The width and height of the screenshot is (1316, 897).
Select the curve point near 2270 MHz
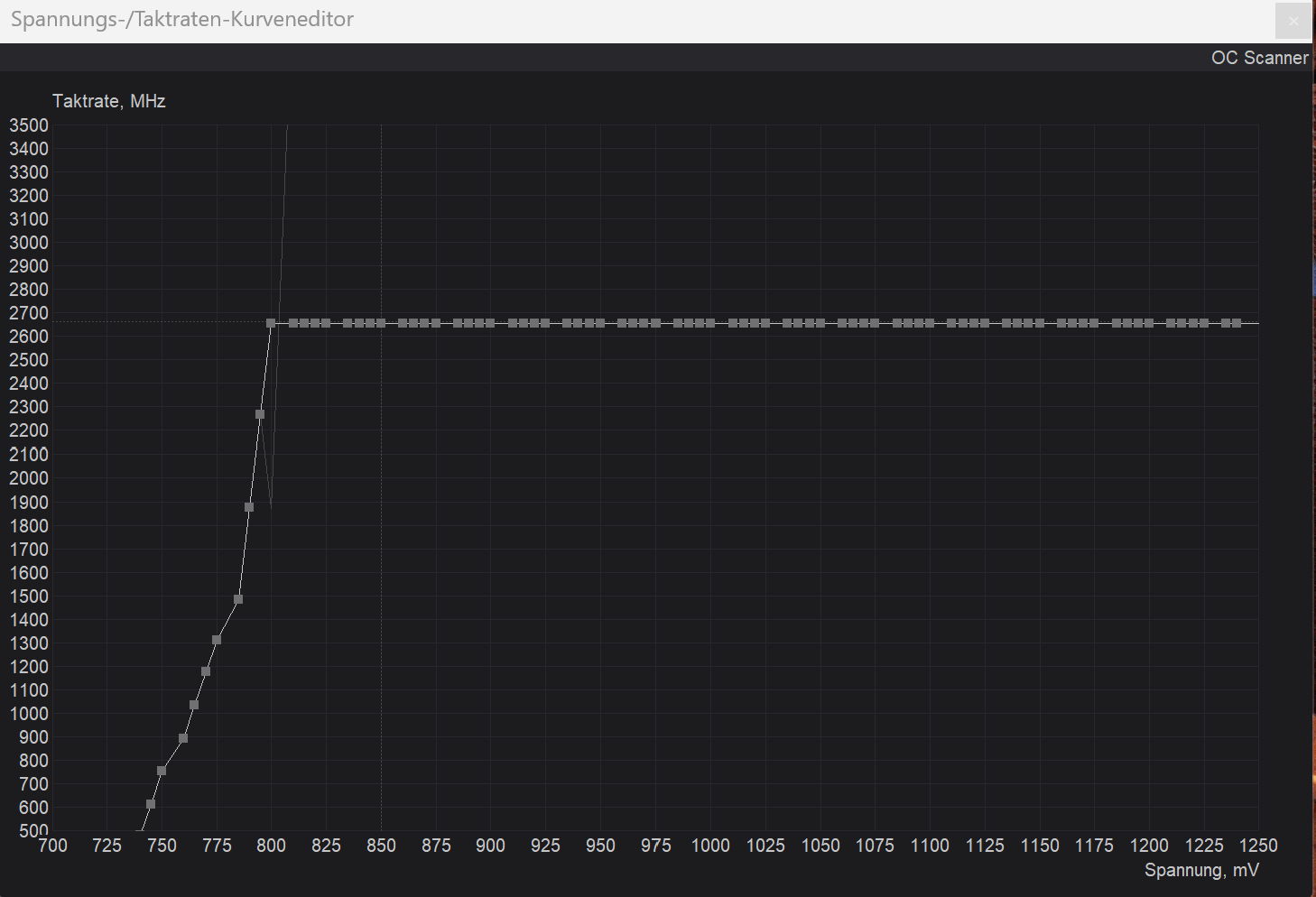pos(260,416)
